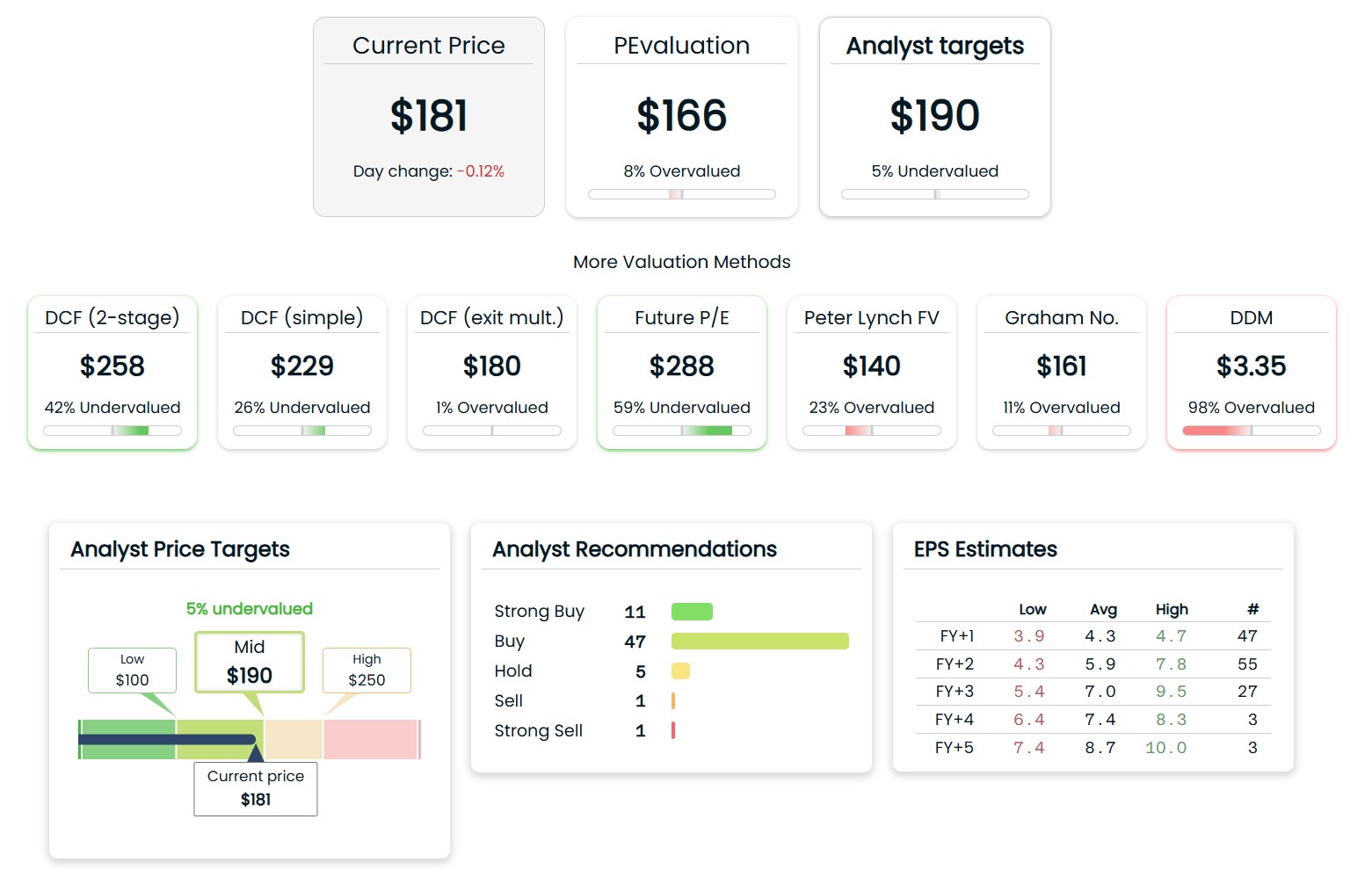Click the Low $100 price target label
1372x870 pixels.
132,671
